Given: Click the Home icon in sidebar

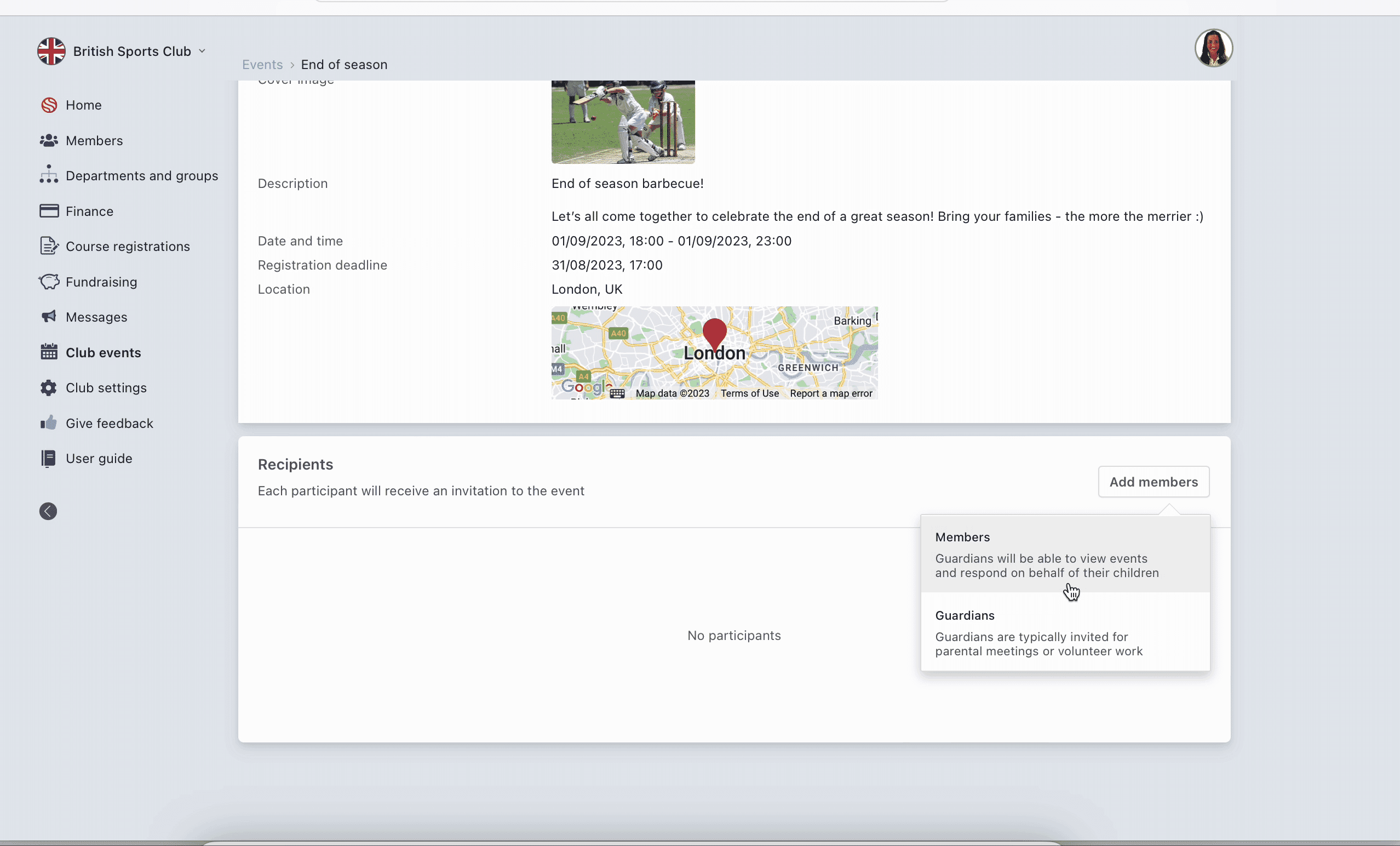Looking at the screenshot, I should [49, 105].
